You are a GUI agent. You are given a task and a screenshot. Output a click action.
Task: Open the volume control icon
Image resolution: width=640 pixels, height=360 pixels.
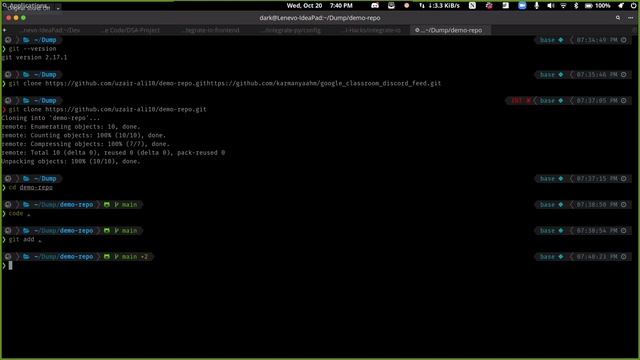tap(550, 6)
